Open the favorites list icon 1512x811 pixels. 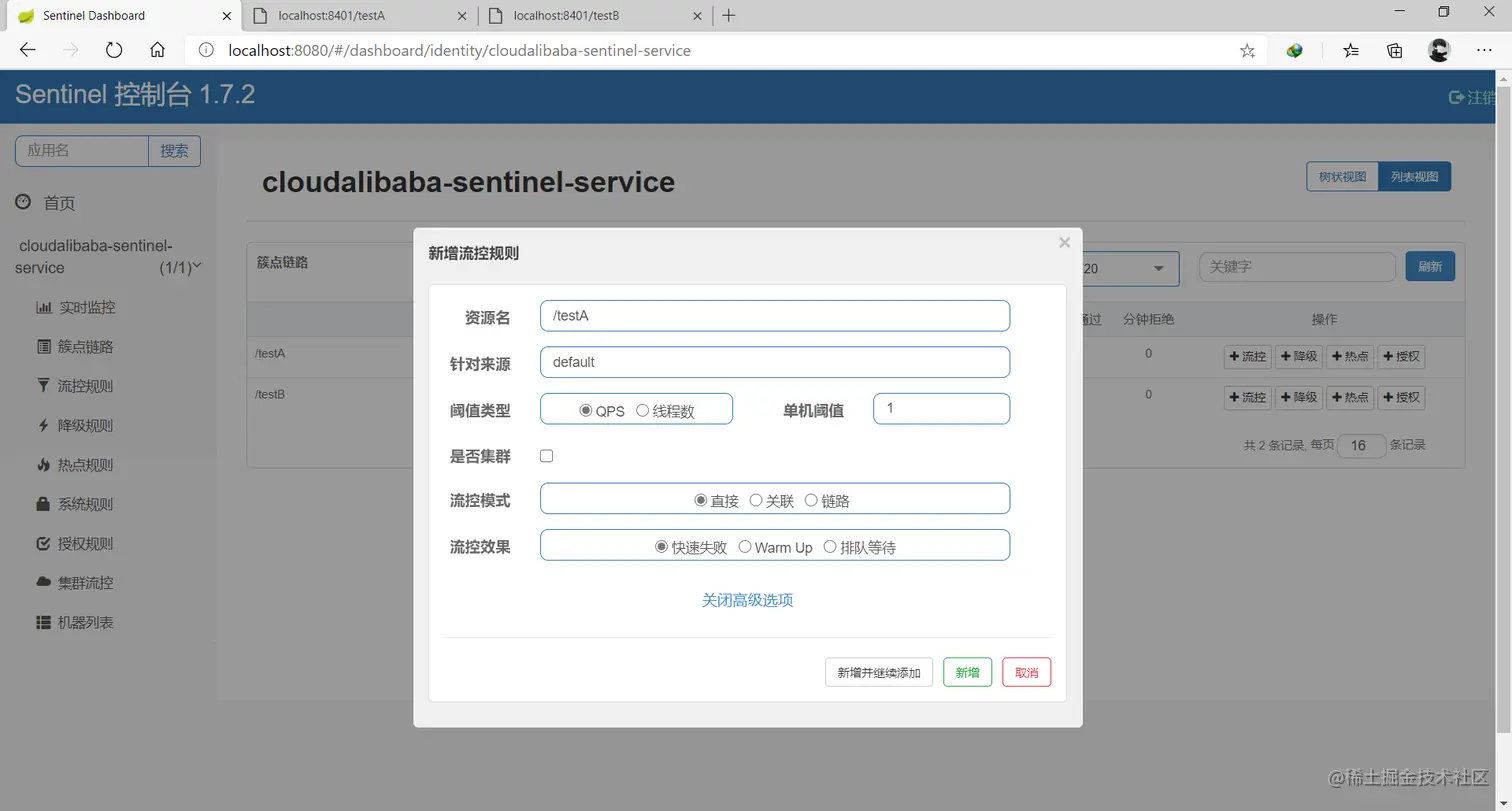click(1351, 50)
